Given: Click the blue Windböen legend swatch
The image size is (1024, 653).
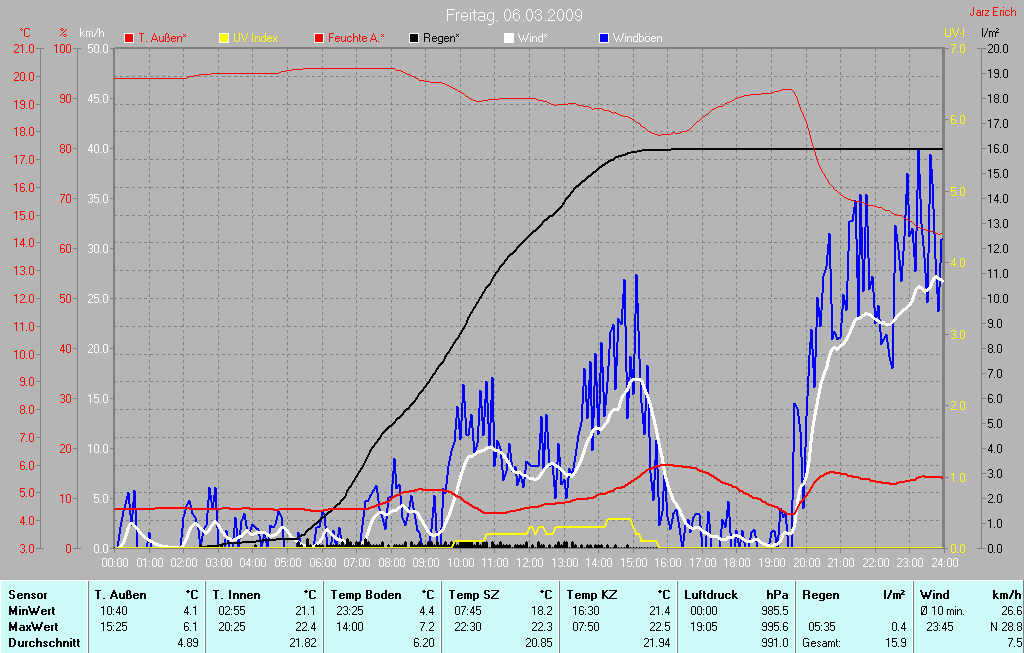Looking at the screenshot, I should click(604, 38).
